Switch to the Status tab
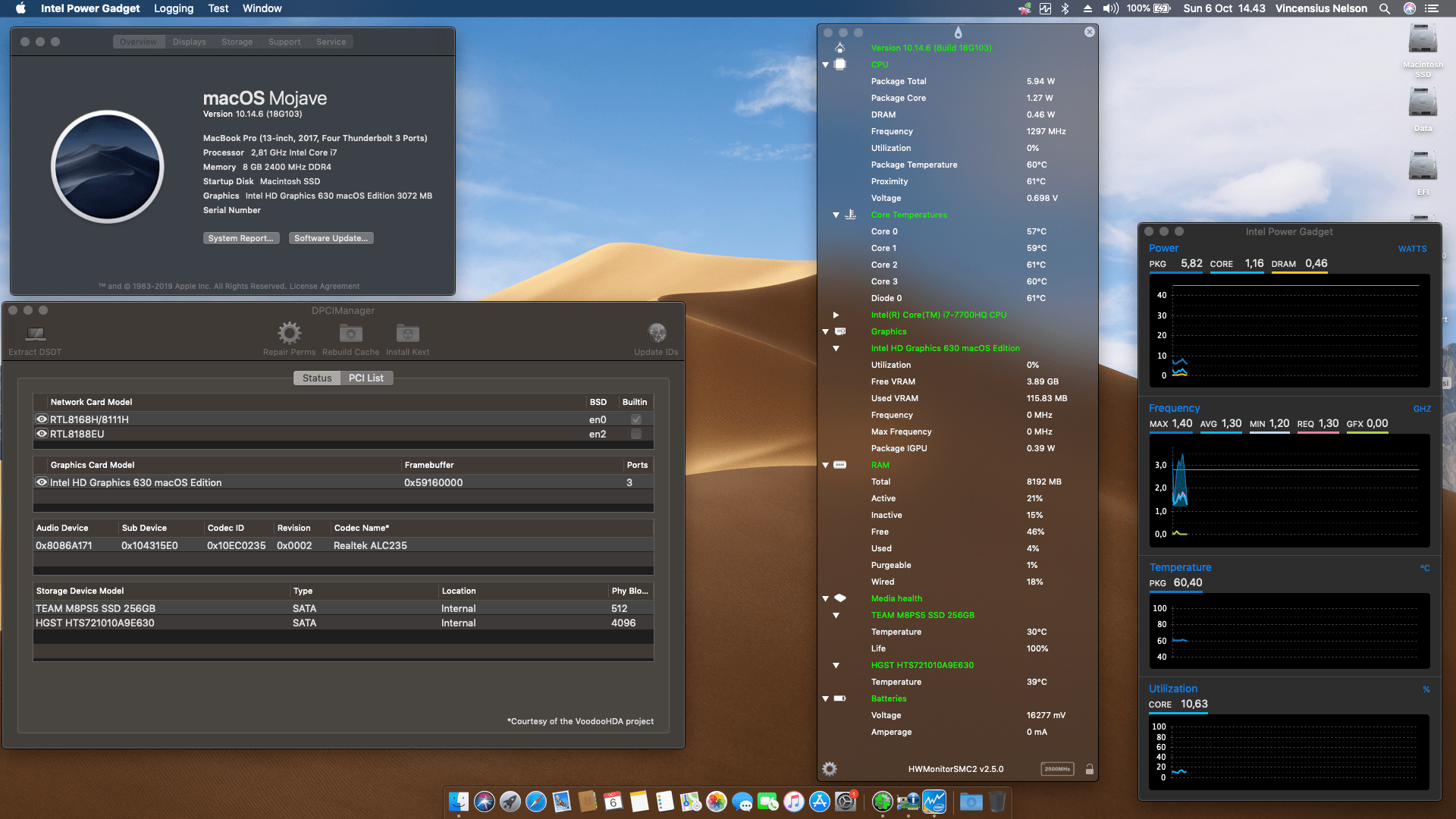The image size is (1456, 819). pos(317,378)
